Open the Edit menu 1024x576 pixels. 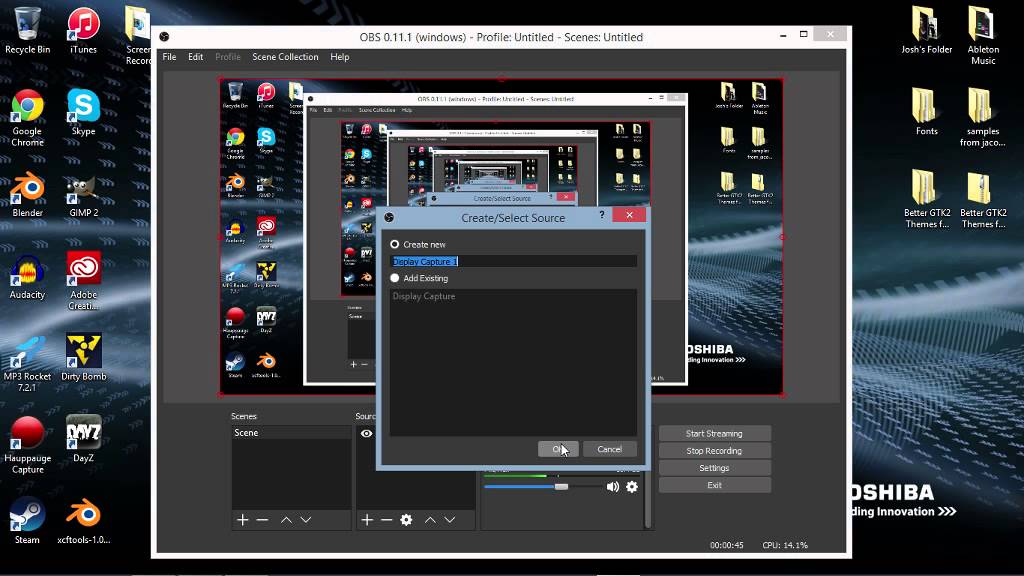pos(195,57)
